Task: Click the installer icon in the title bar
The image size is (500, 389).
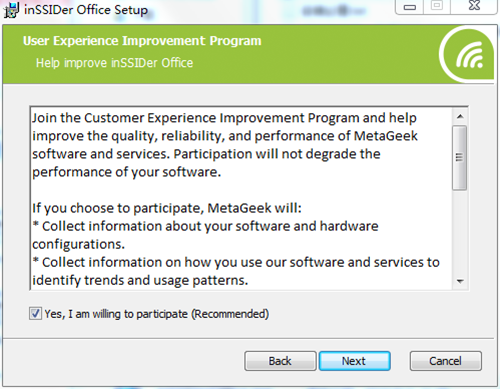Action: click(x=11, y=10)
